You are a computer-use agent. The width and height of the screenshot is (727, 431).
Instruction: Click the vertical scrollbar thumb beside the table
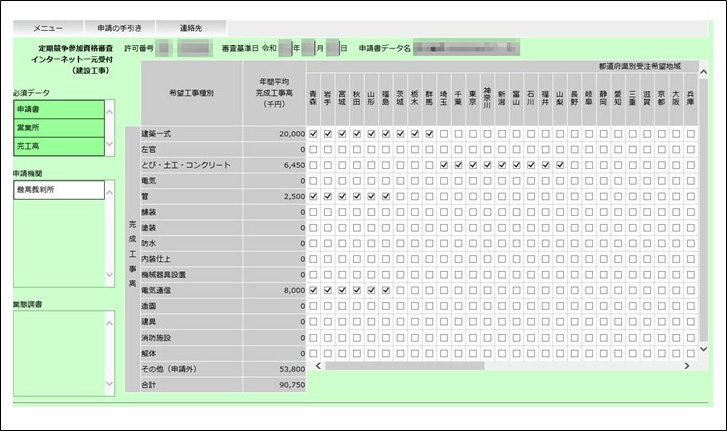pos(703,210)
